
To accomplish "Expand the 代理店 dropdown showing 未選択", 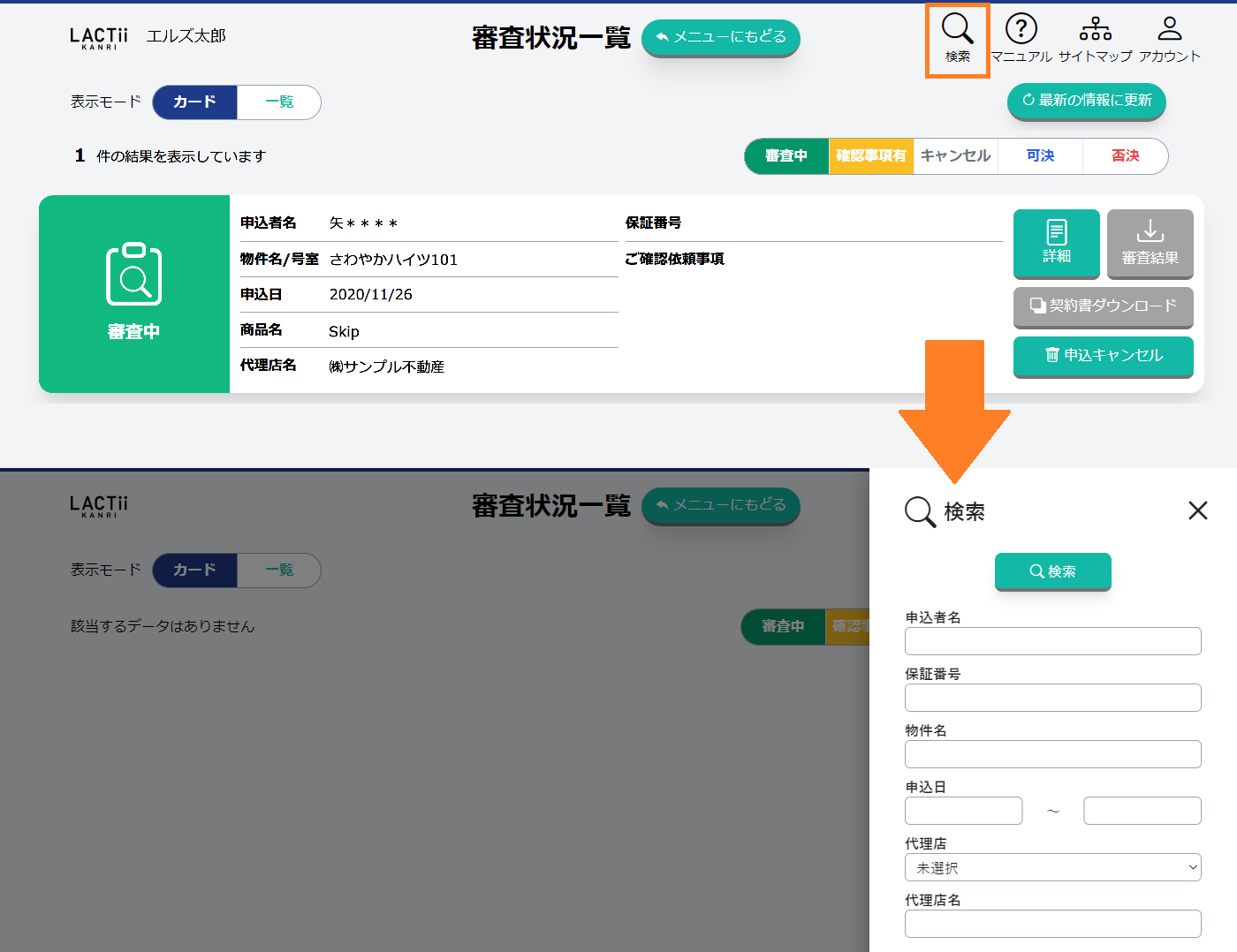I will (1052, 867).
